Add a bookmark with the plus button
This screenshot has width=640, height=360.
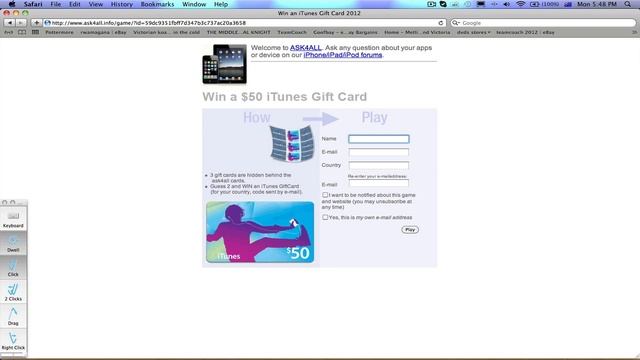point(36,23)
